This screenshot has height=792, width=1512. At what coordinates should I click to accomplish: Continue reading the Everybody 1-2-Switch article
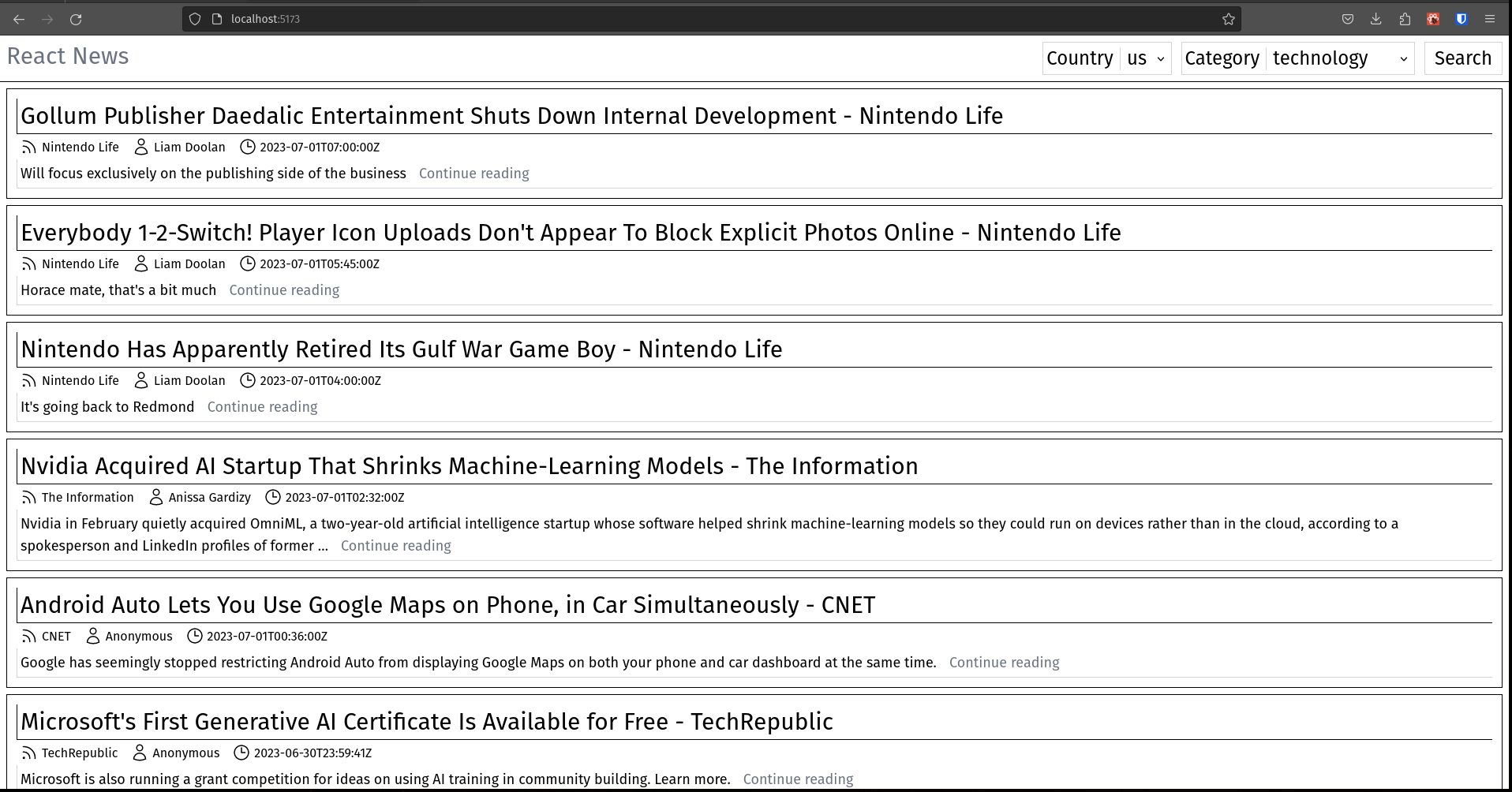pyautogui.click(x=284, y=290)
